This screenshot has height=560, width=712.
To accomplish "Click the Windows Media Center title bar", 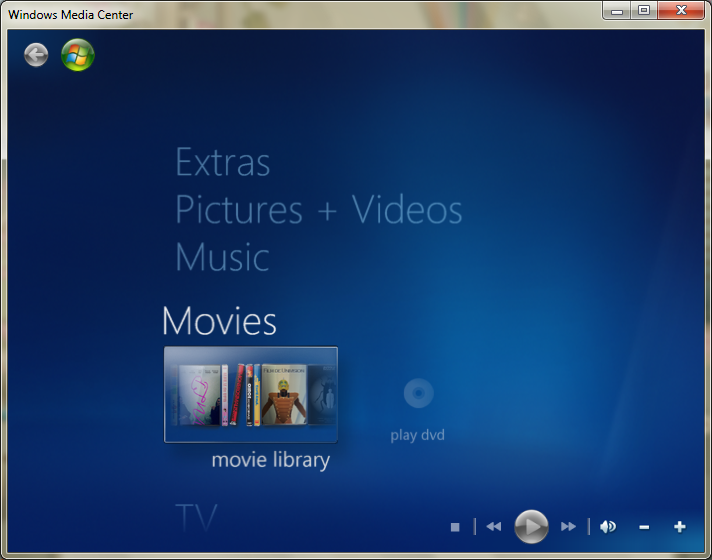I will point(300,13).
